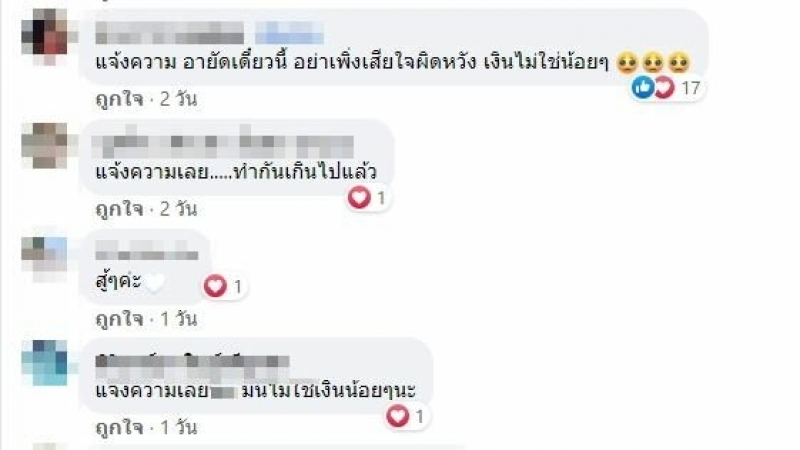Open third commenter's avatar beside 'สู้ๆค่ะ'

pos(45,258)
